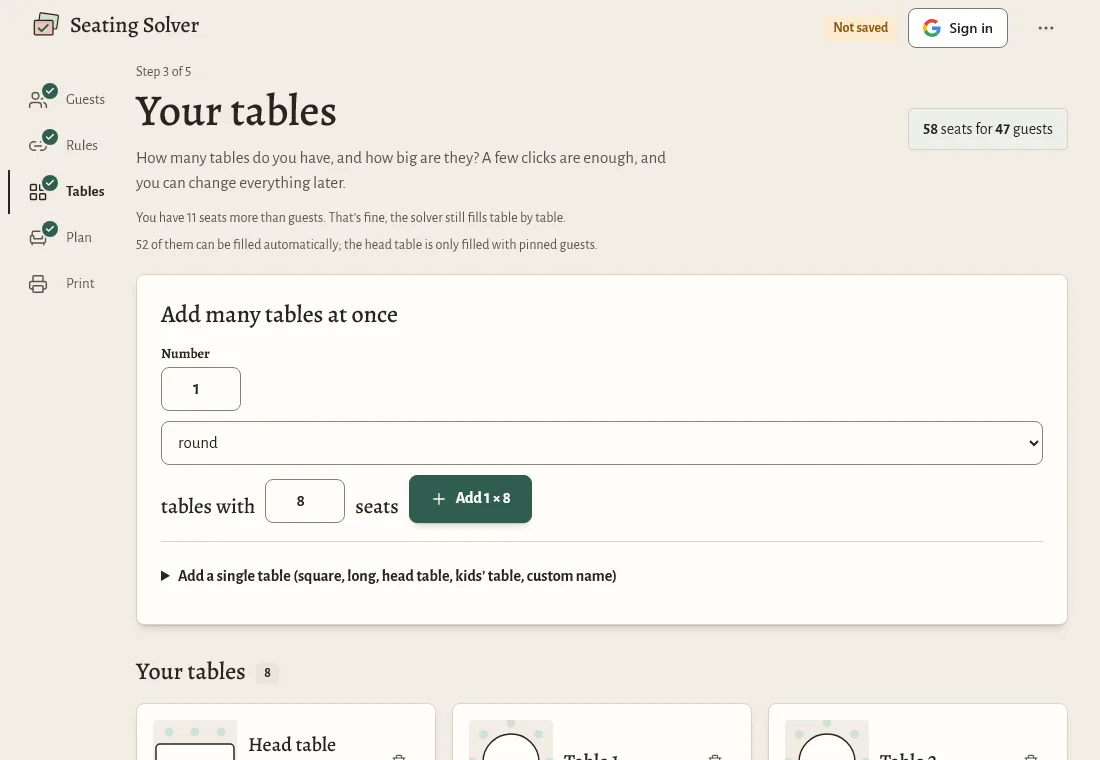Viewport: 1100px width, 760px height.
Task: Click the Seating Solver title text
Action: [135, 25]
